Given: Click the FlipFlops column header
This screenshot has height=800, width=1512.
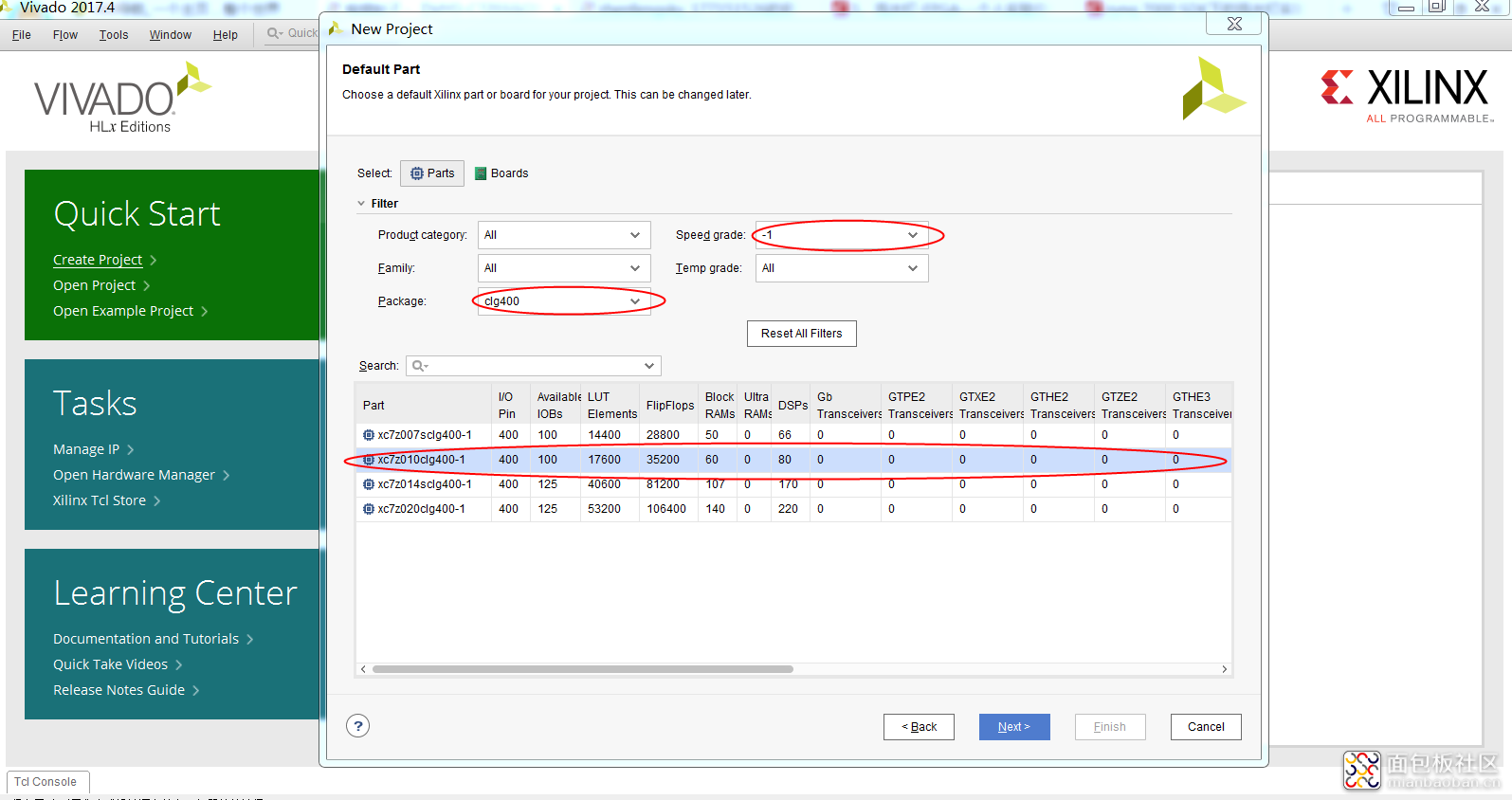Looking at the screenshot, I should (669, 406).
